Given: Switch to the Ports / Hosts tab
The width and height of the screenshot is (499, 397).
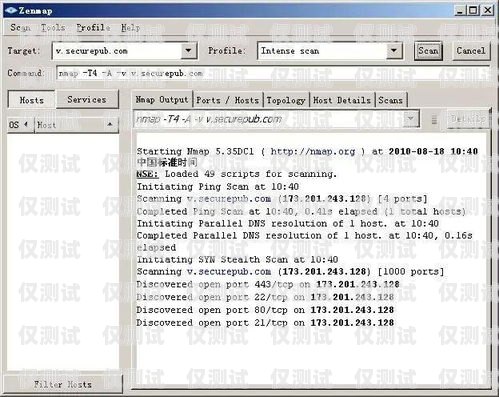Looking at the screenshot, I should (x=228, y=100).
